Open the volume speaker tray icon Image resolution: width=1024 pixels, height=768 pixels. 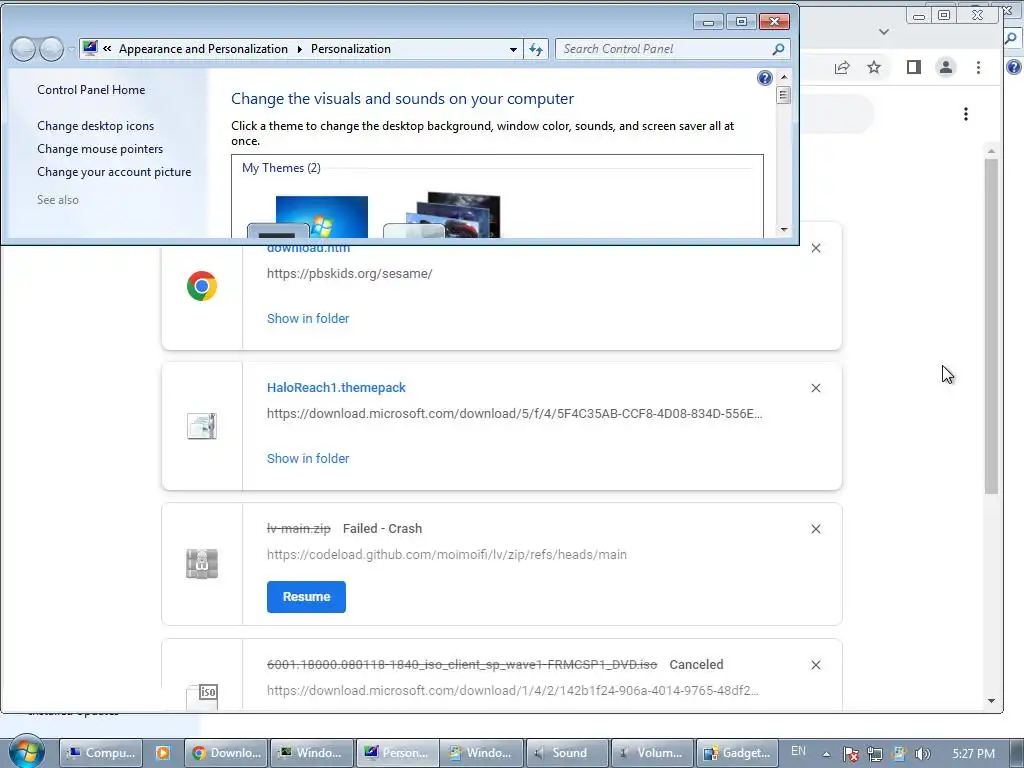(922, 754)
